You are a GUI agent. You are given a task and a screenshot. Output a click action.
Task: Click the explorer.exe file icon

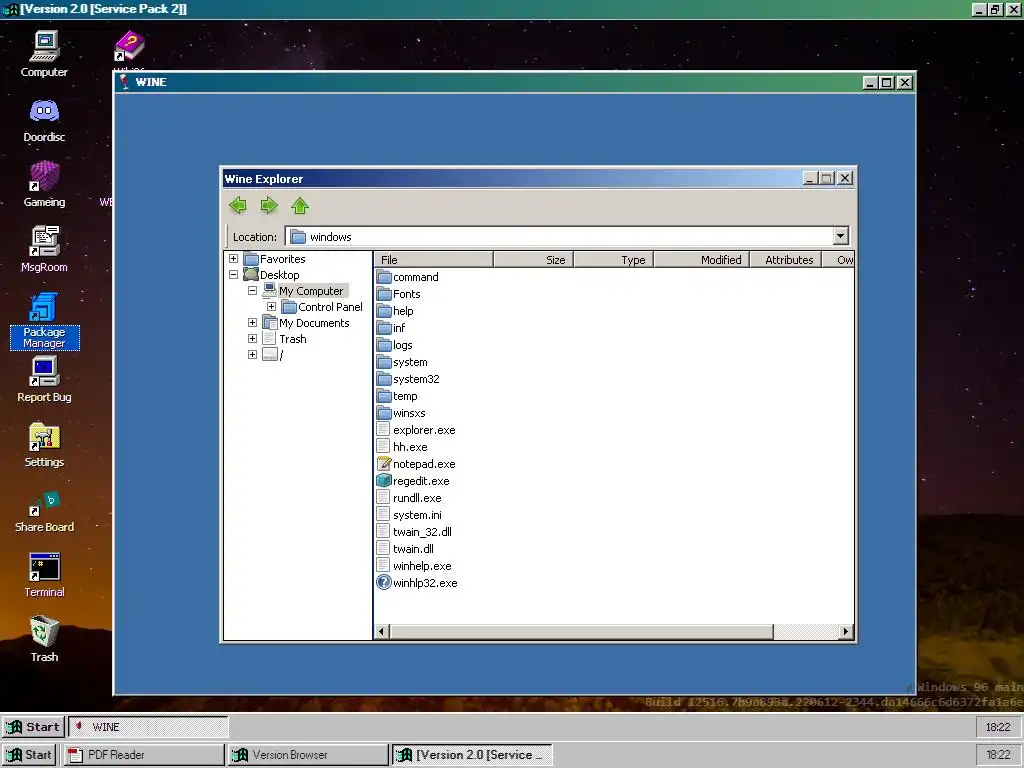pyautogui.click(x=384, y=430)
